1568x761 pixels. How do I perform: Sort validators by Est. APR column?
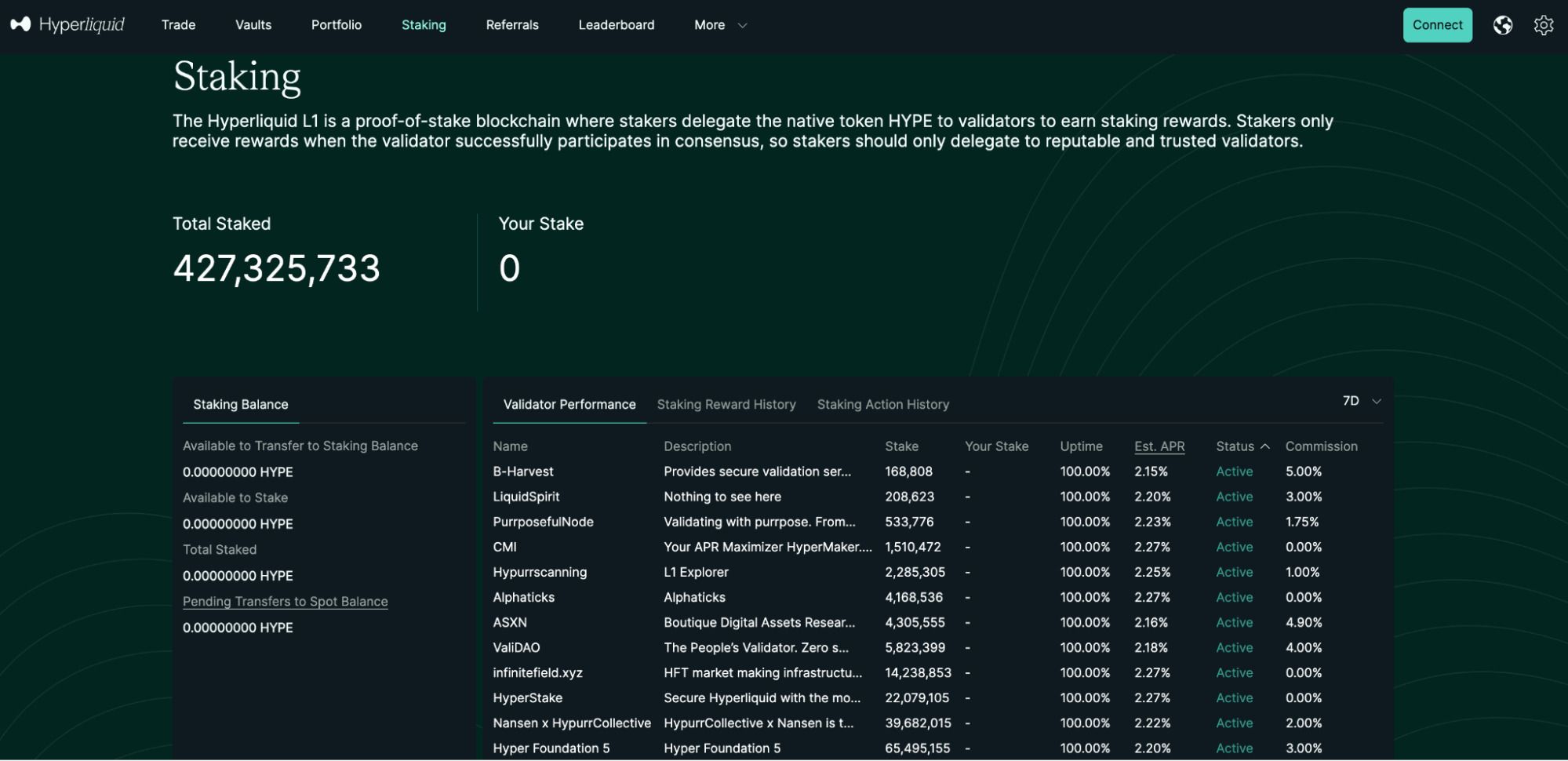click(x=1159, y=446)
